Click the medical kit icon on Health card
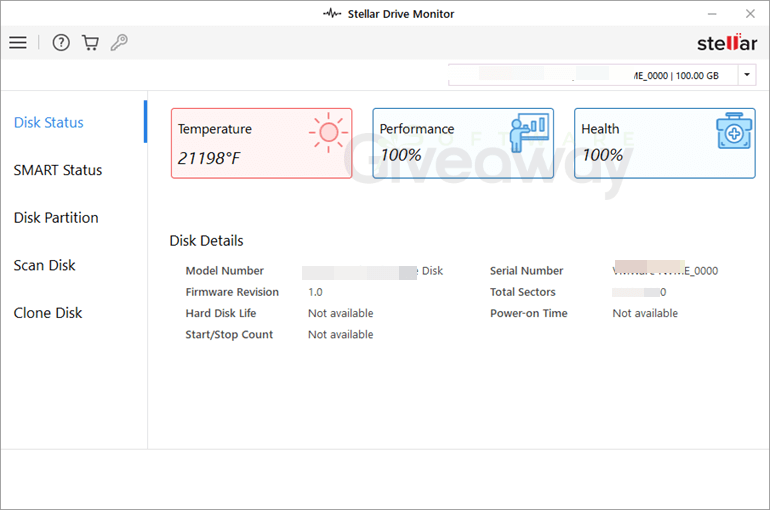 coord(734,131)
